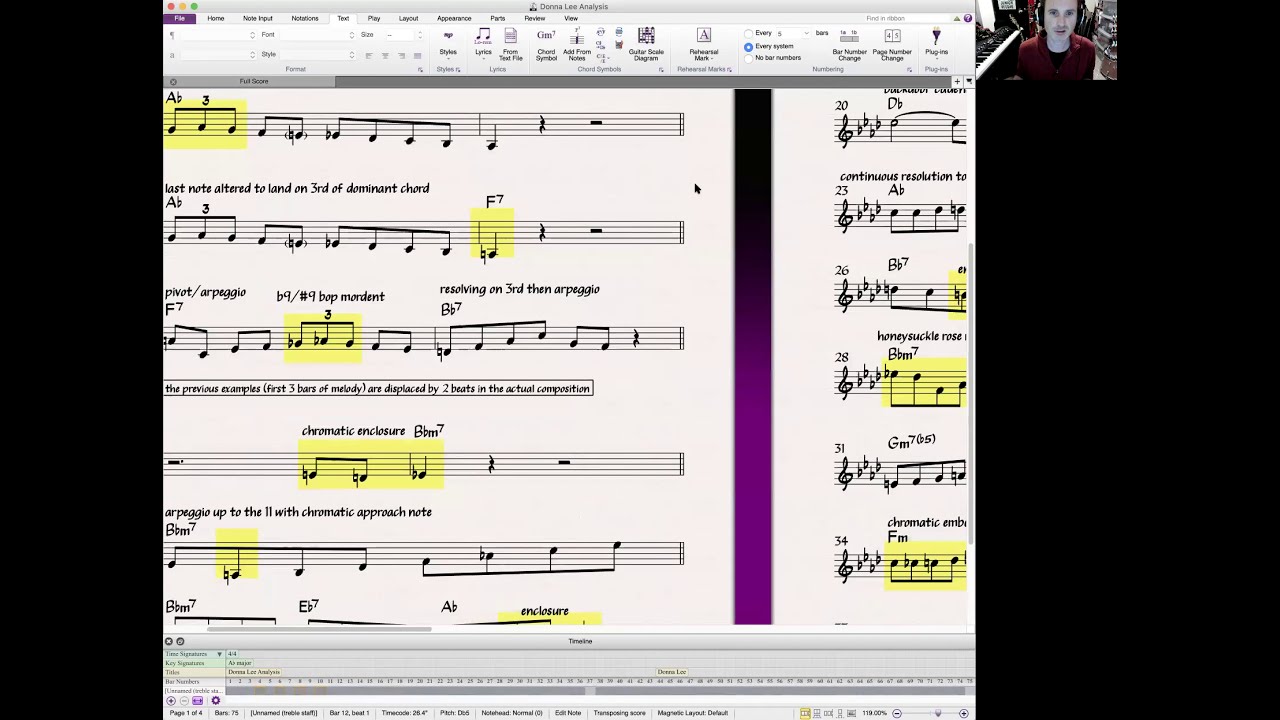
Task: Click the Ab major key signature in Timeline
Action: point(240,663)
